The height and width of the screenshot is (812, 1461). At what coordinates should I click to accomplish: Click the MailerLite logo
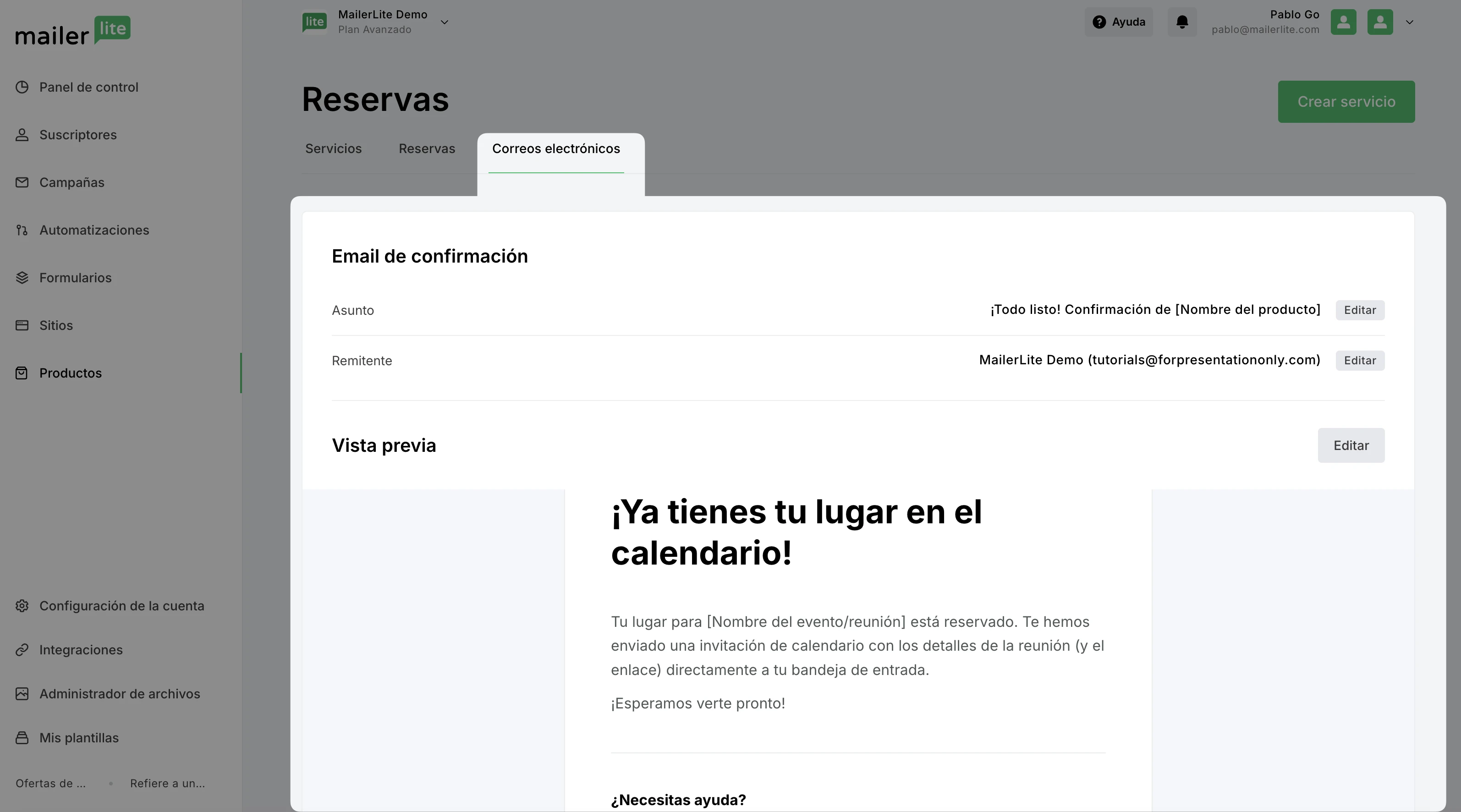click(72, 31)
